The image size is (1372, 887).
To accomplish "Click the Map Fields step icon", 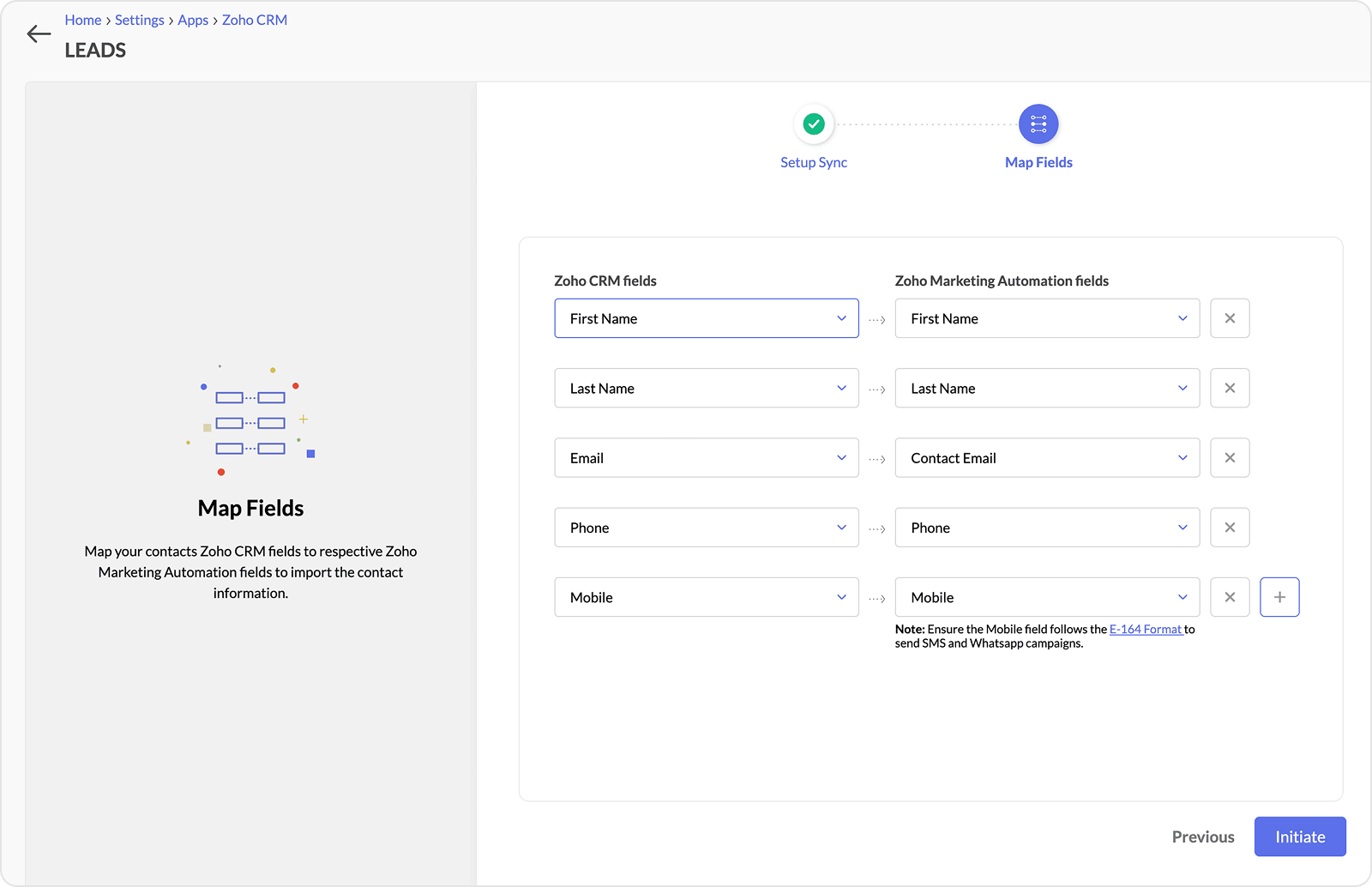I will [x=1038, y=124].
